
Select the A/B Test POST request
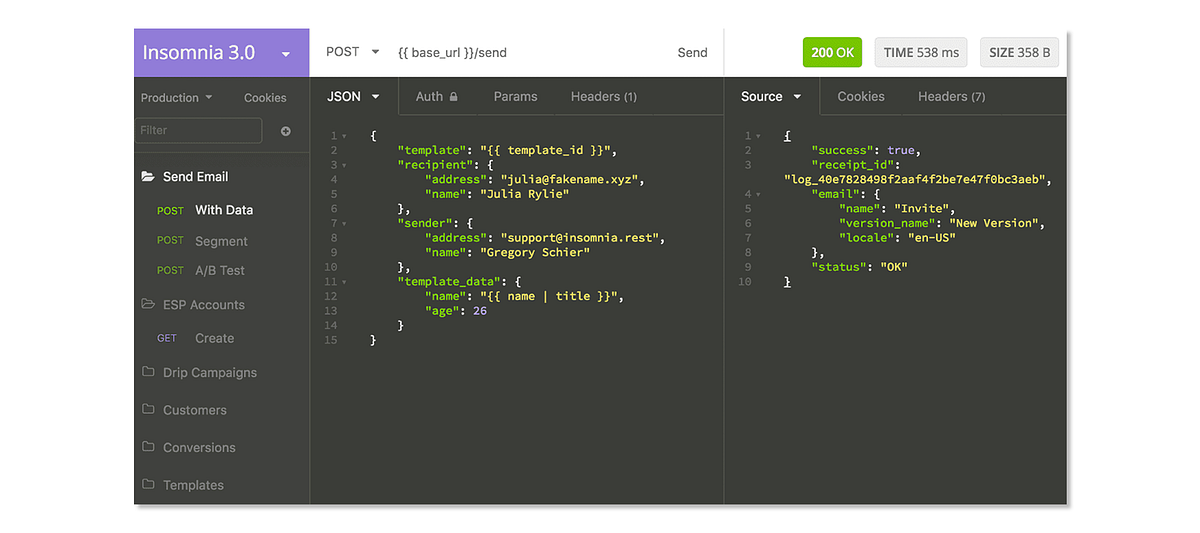pyautogui.click(x=201, y=270)
